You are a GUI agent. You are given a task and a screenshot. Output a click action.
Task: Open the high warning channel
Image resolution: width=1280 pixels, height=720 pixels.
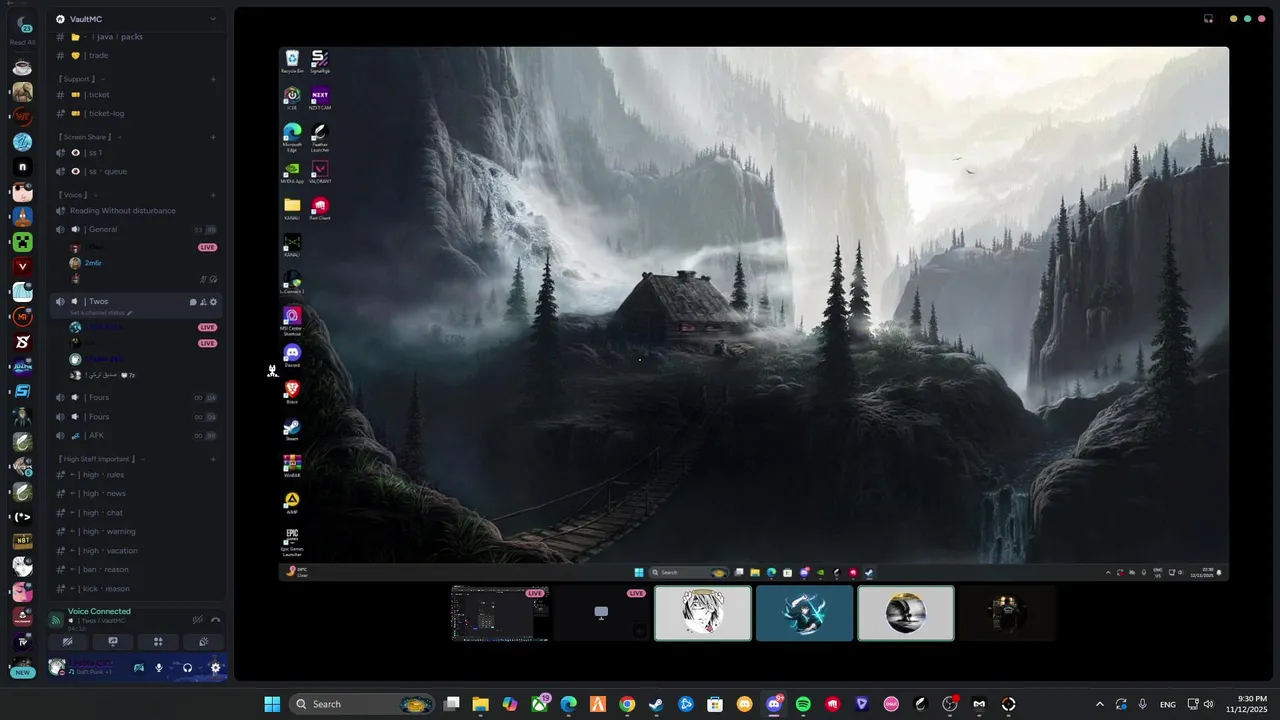point(137,532)
